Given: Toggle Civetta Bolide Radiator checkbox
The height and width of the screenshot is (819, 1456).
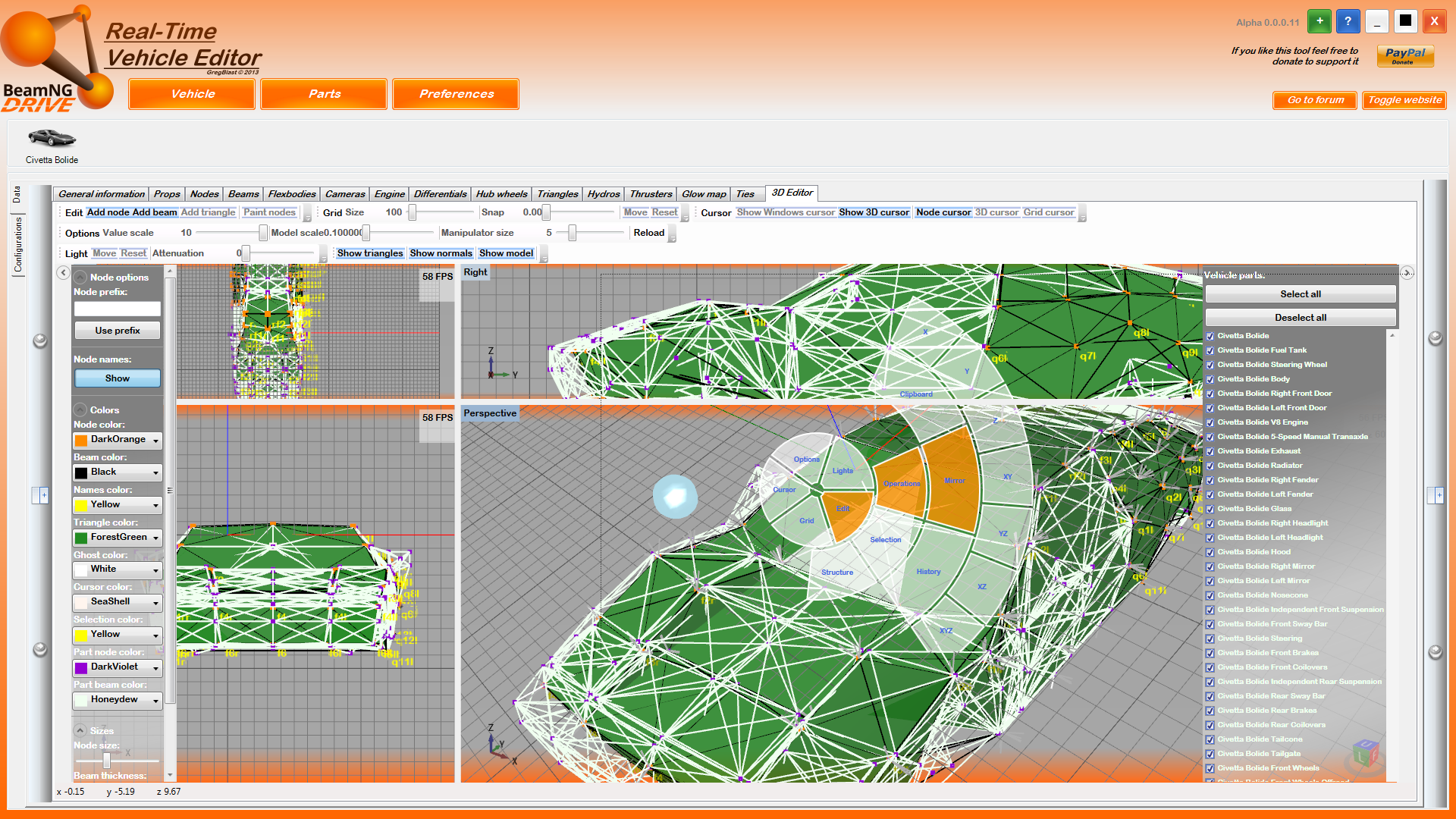Looking at the screenshot, I should (x=1210, y=466).
